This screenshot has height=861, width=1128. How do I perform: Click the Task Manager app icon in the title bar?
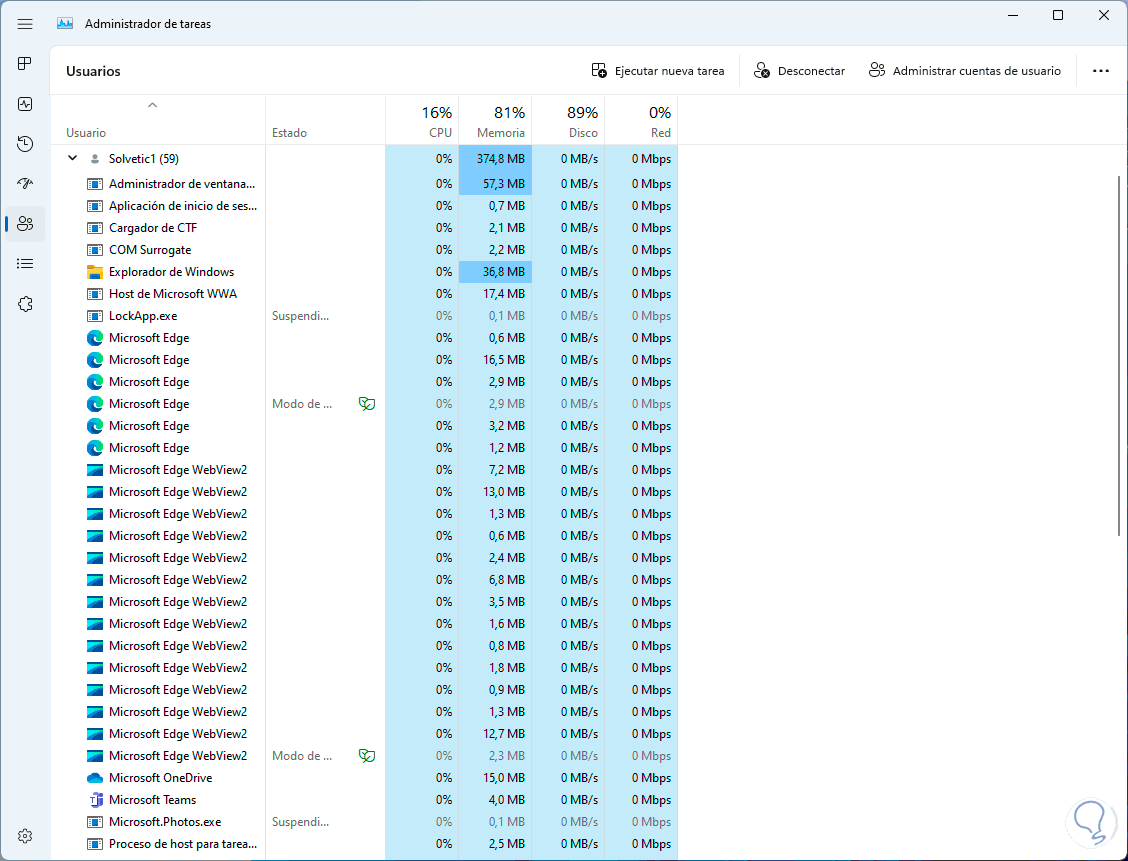[65, 24]
